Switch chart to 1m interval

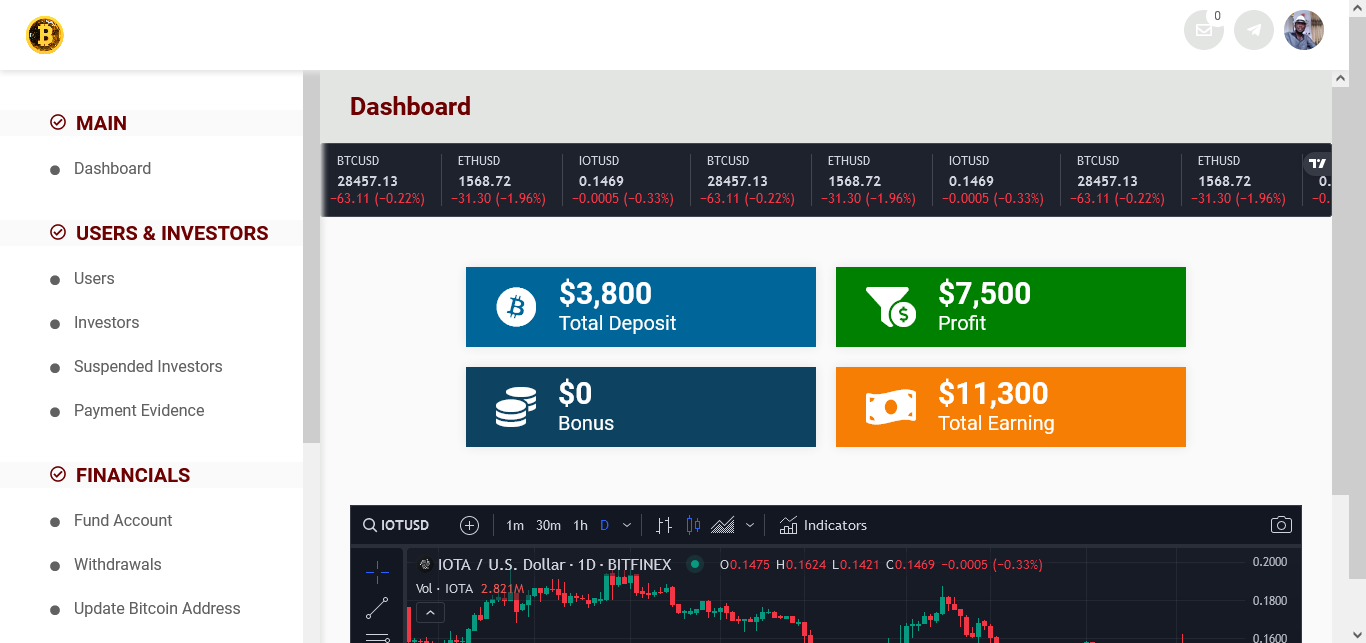tap(515, 525)
